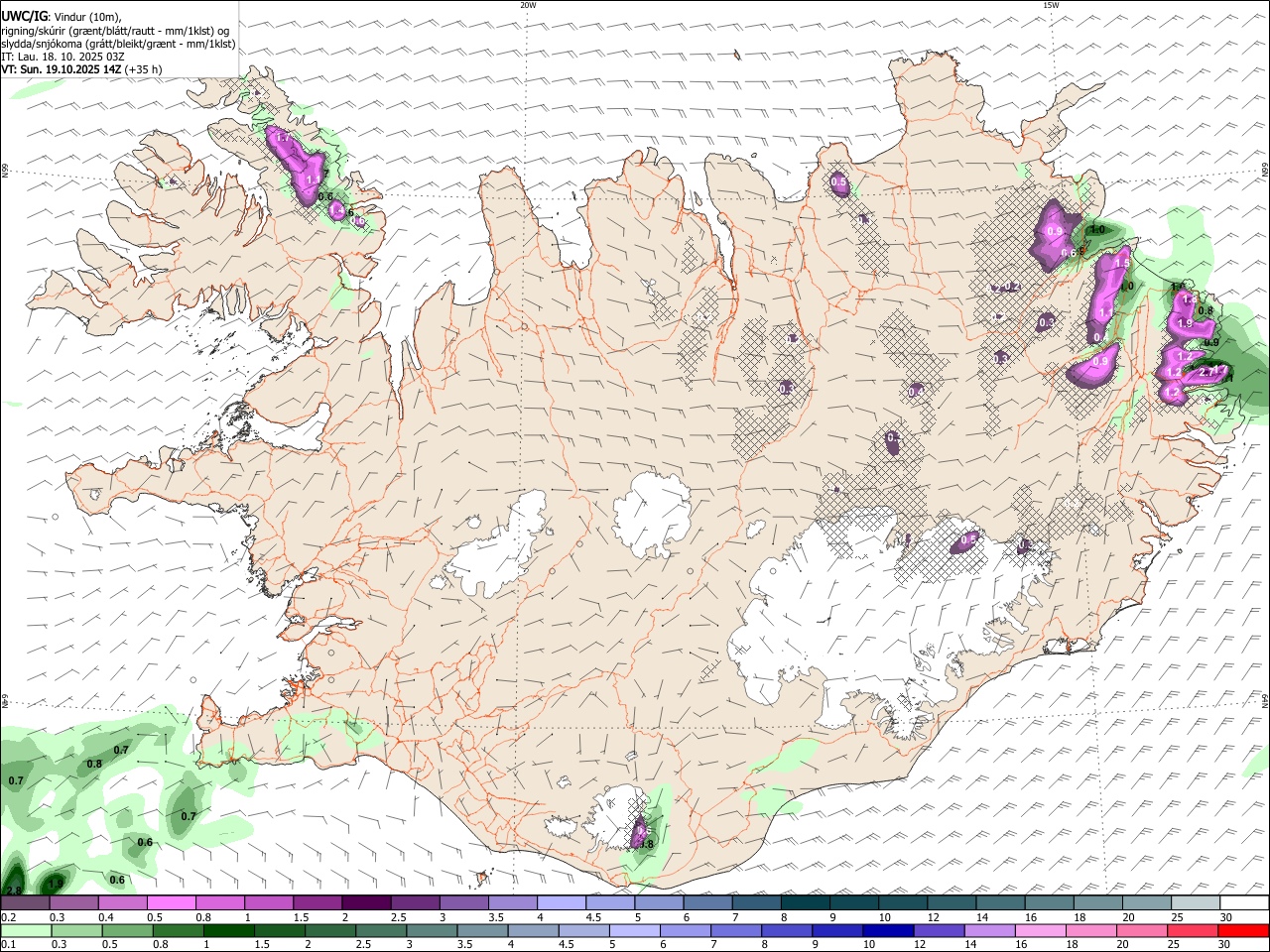Screen dimensions: 1270x952
Task: Click the 3.8 value on the southern glacier
Action: (646, 844)
